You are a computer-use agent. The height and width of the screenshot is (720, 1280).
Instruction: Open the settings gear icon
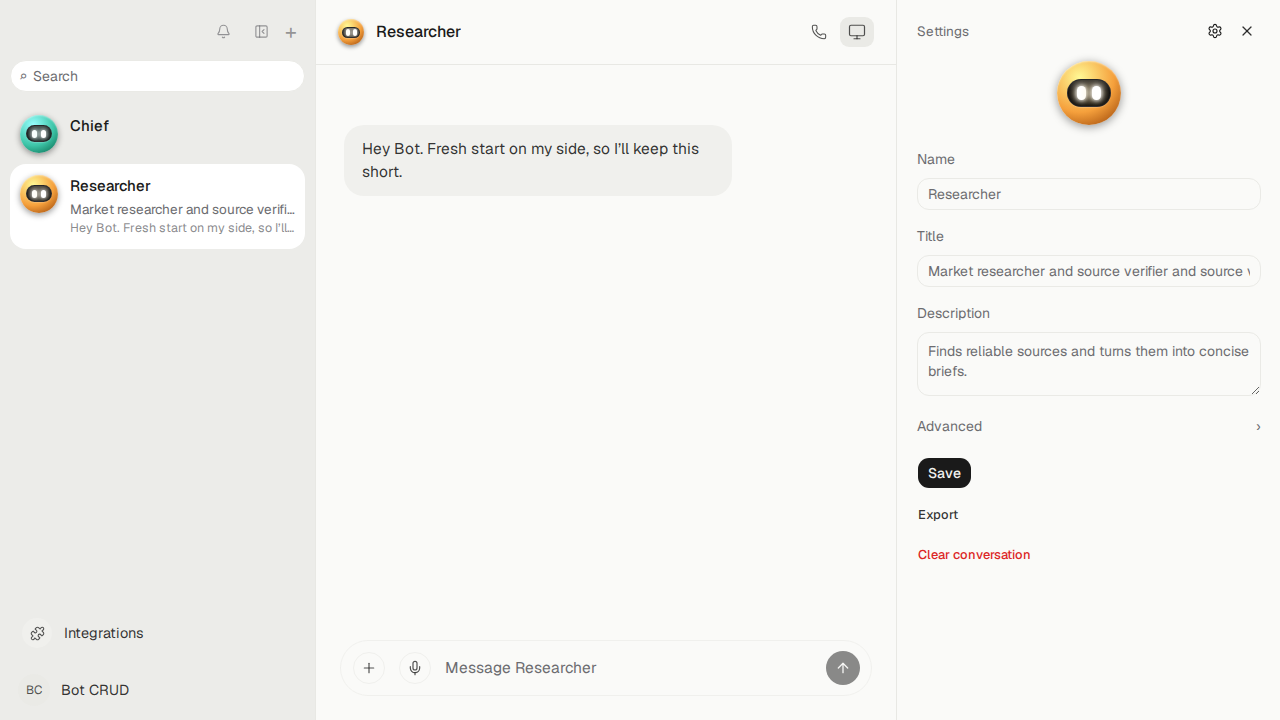point(1215,31)
